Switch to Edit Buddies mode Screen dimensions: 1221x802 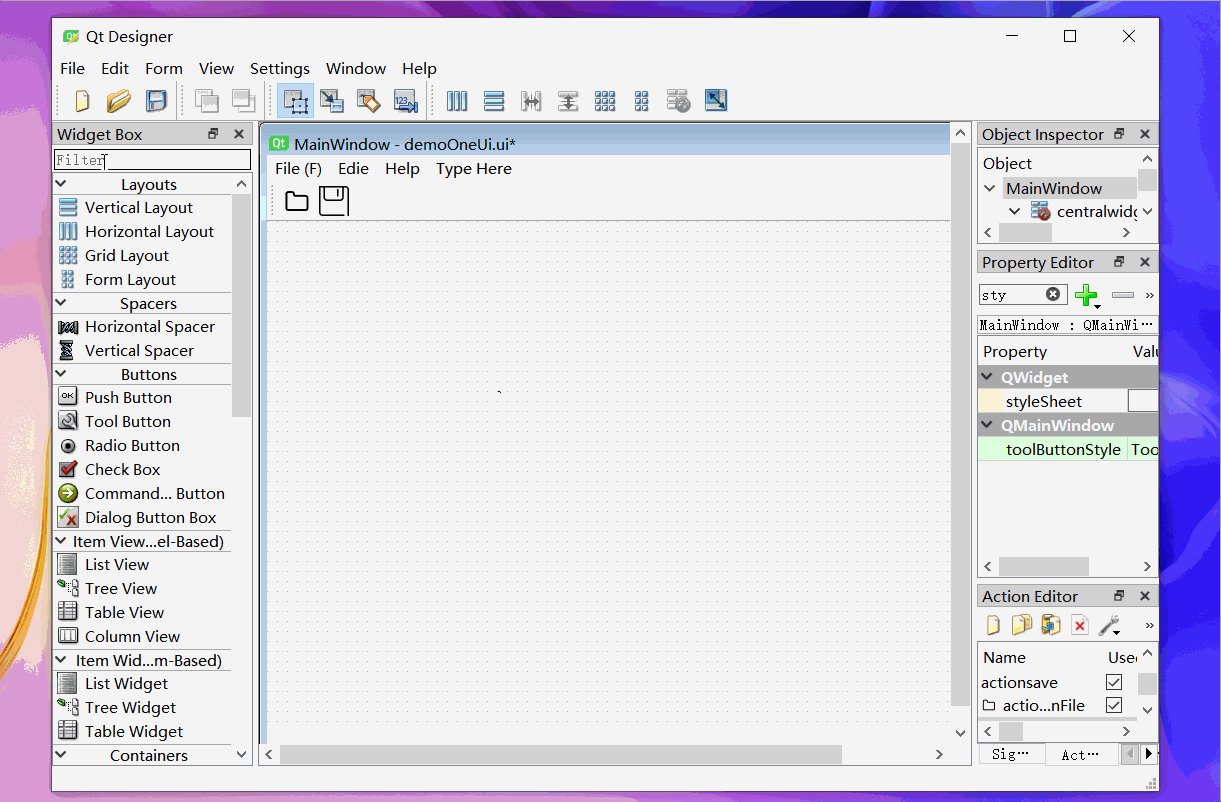coord(368,100)
